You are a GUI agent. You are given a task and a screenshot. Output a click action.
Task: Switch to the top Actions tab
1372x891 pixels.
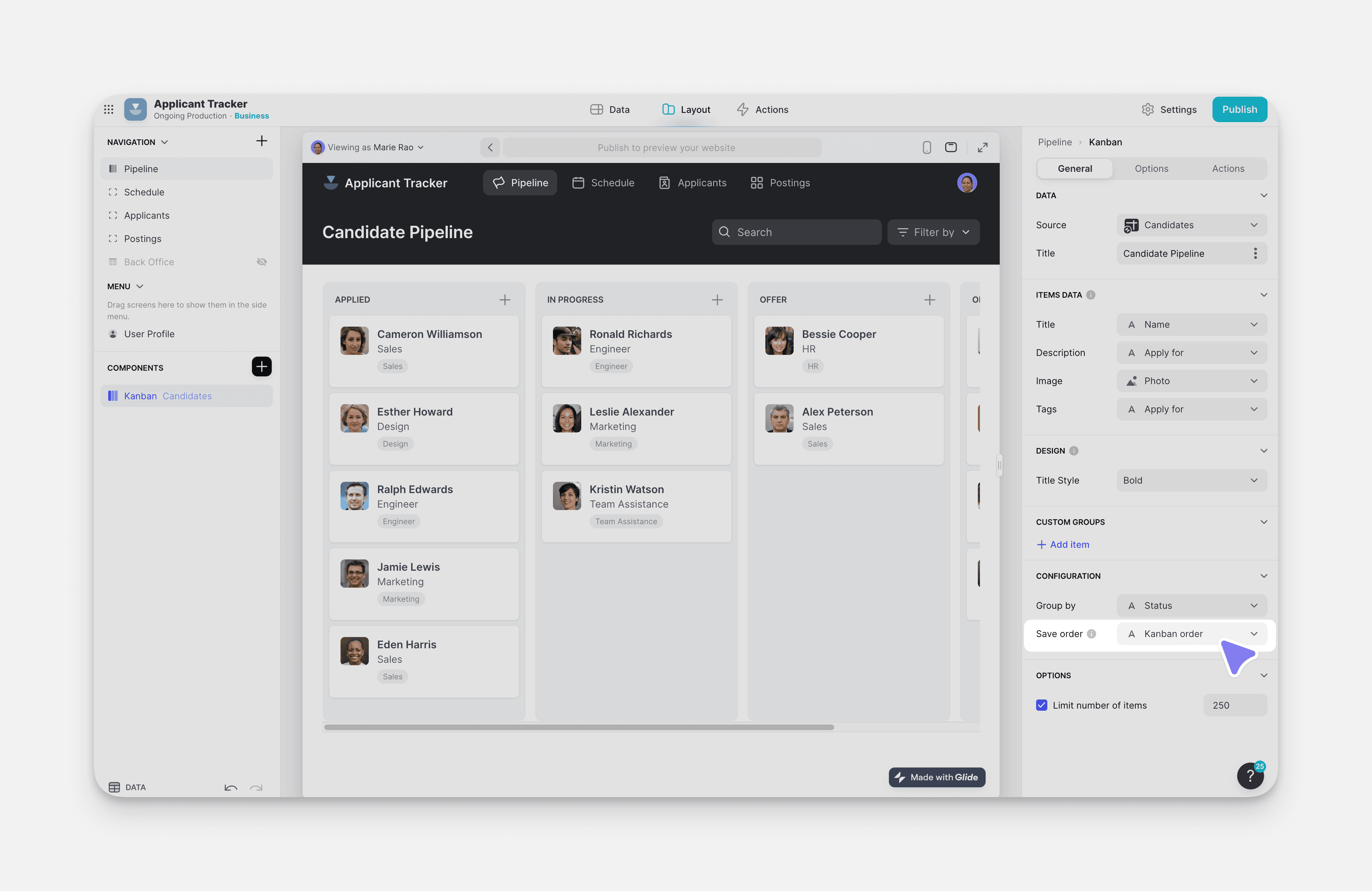pyautogui.click(x=763, y=110)
